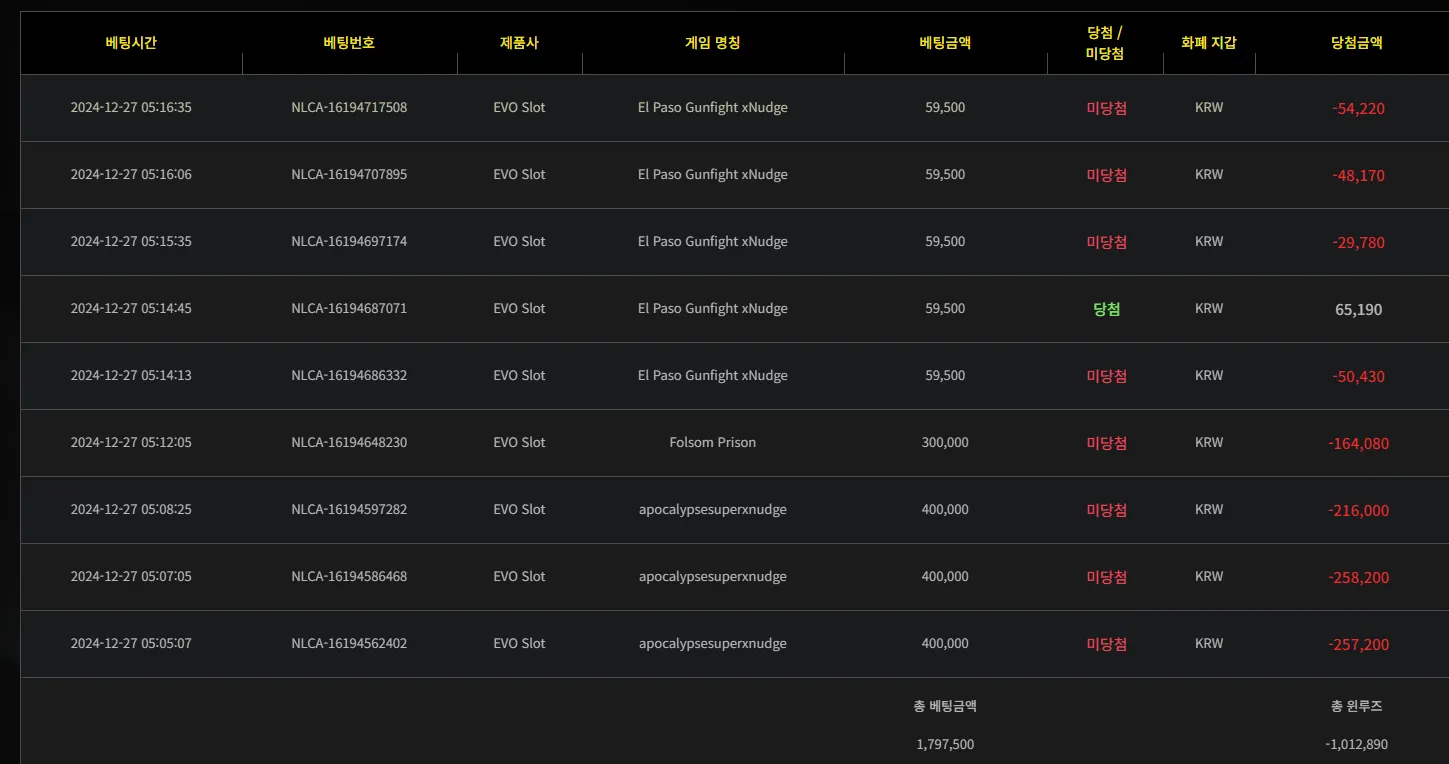This screenshot has height=764, width=1449.
Task: Click timestamp 2024-12-27 05:05:07
Action: point(131,644)
